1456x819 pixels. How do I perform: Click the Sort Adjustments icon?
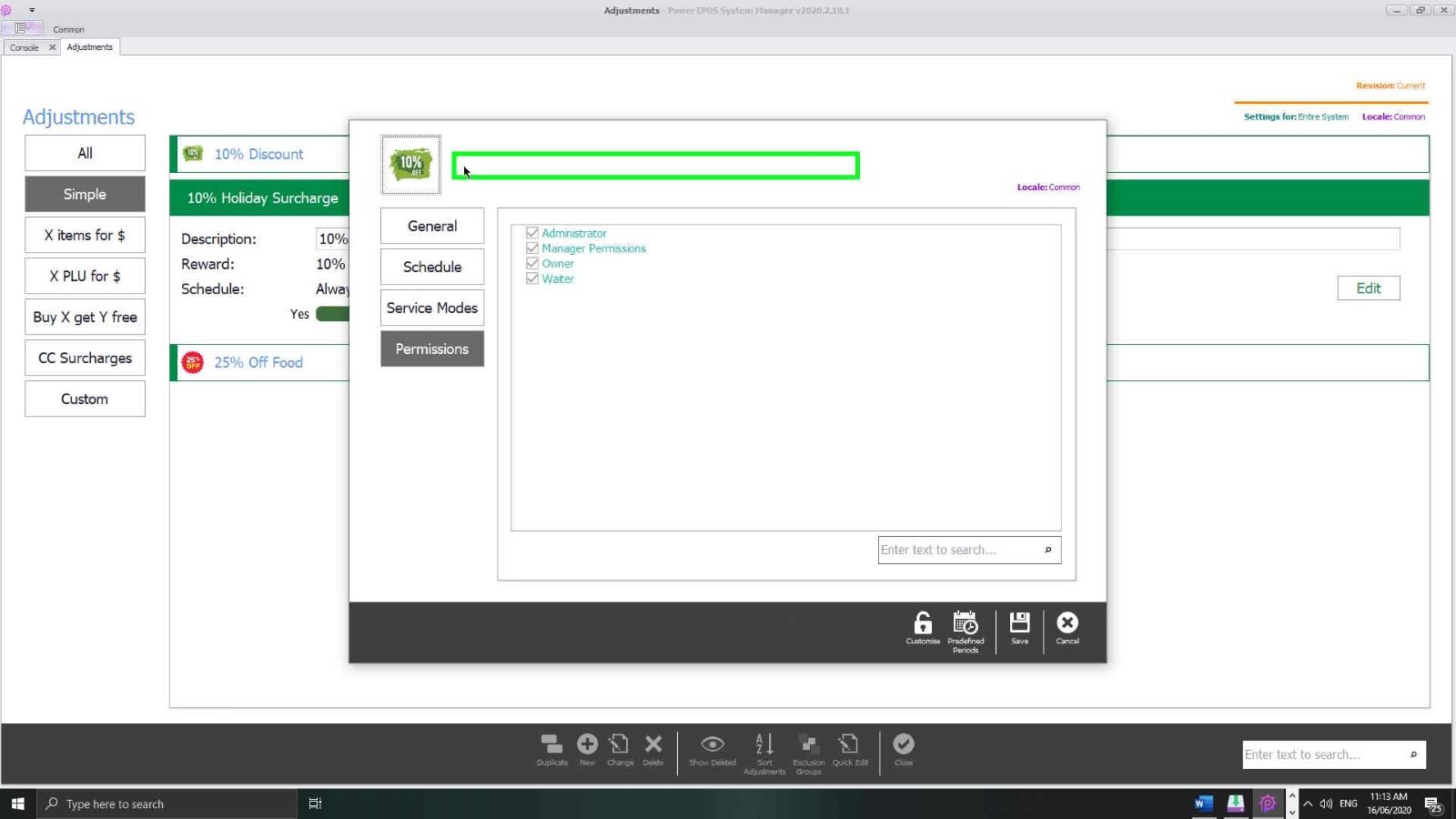(764, 743)
